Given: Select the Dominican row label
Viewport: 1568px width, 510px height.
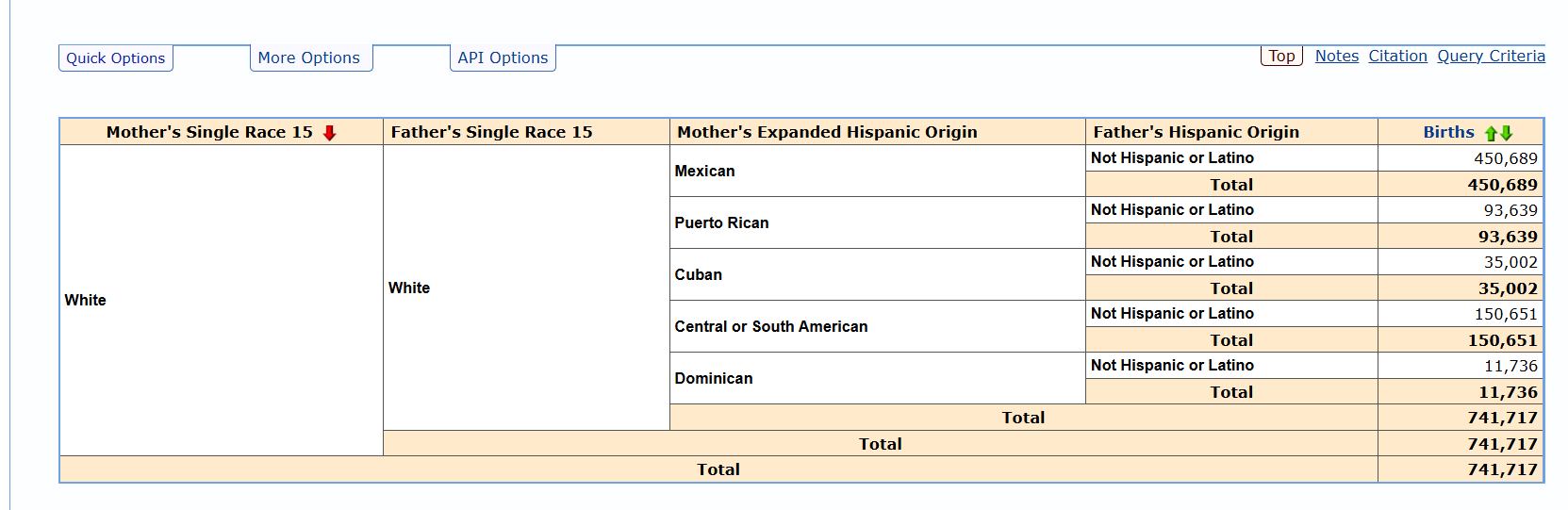Looking at the screenshot, I should [713, 379].
